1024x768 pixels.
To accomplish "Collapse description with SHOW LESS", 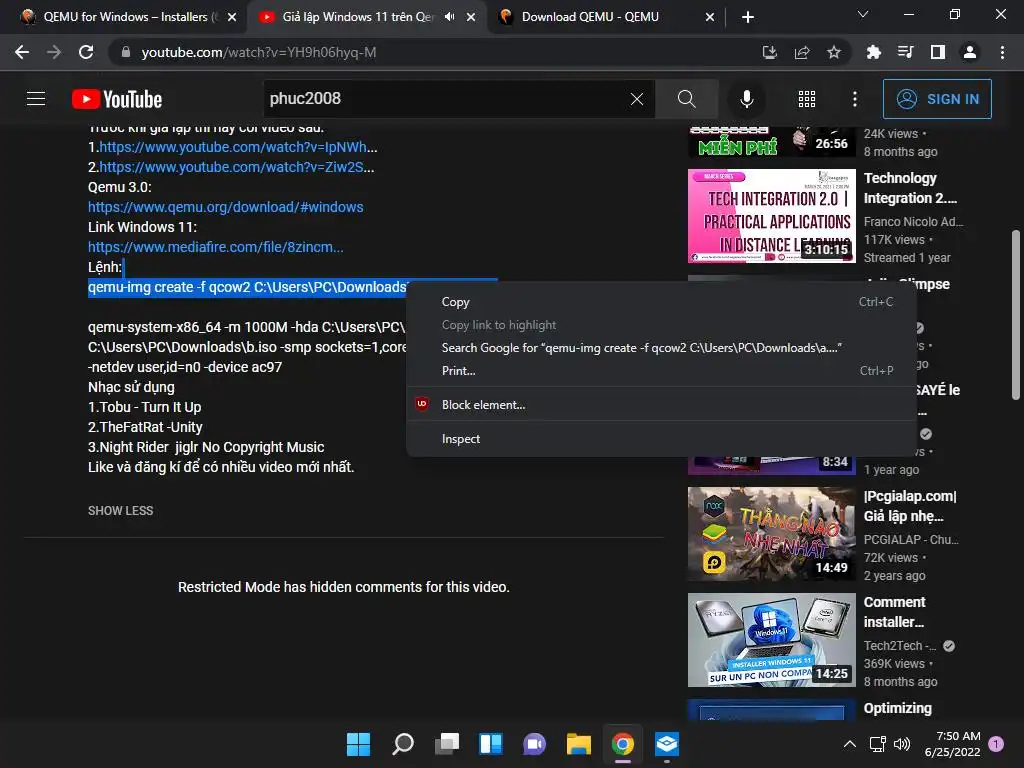I will tap(120, 511).
